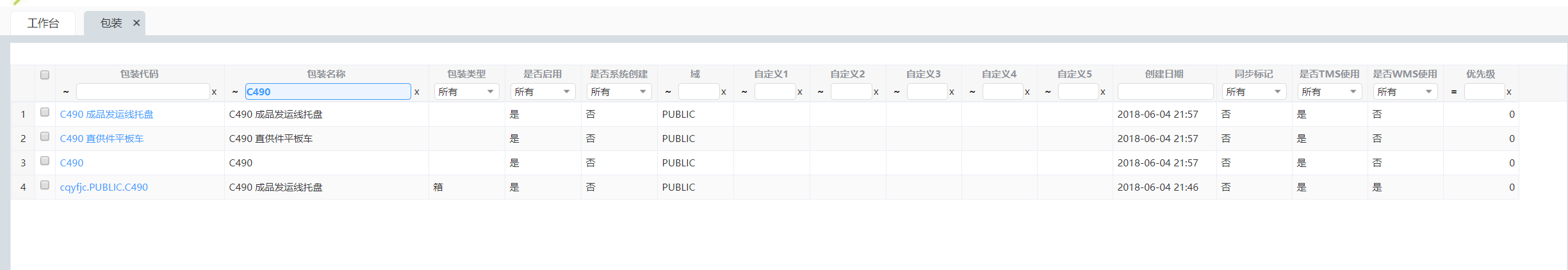Open the cqyfjc.PUBLIC.C490 package link
The image size is (1568, 270).
click(x=104, y=187)
